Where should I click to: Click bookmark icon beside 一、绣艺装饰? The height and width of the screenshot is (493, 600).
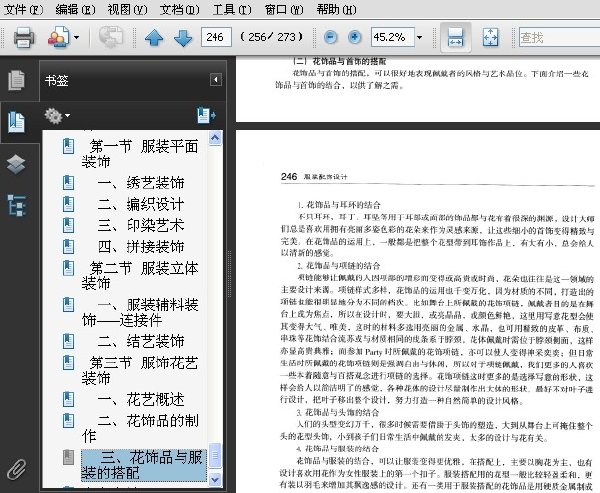click(x=68, y=183)
